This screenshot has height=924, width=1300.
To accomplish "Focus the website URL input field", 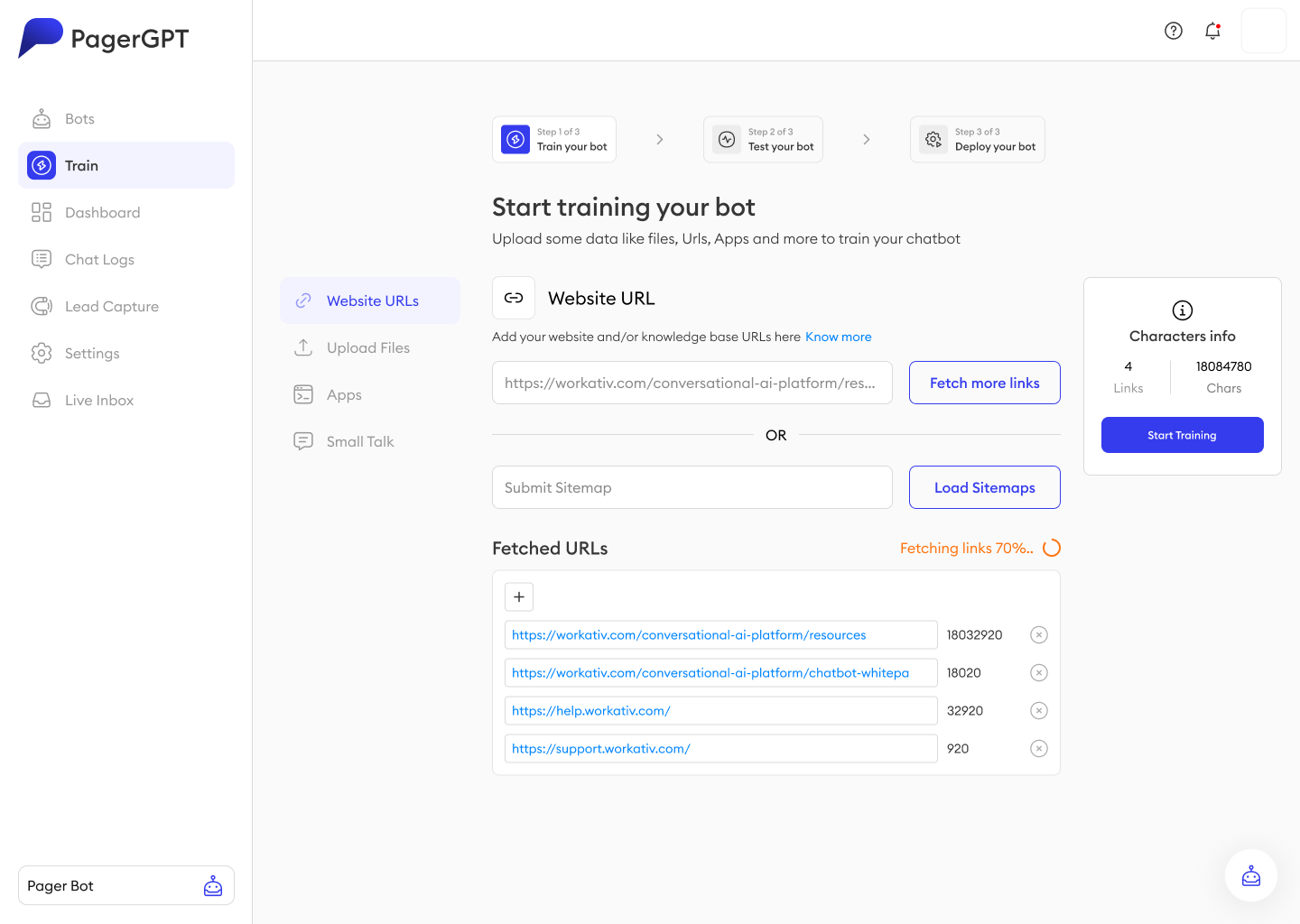I will pos(692,383).
